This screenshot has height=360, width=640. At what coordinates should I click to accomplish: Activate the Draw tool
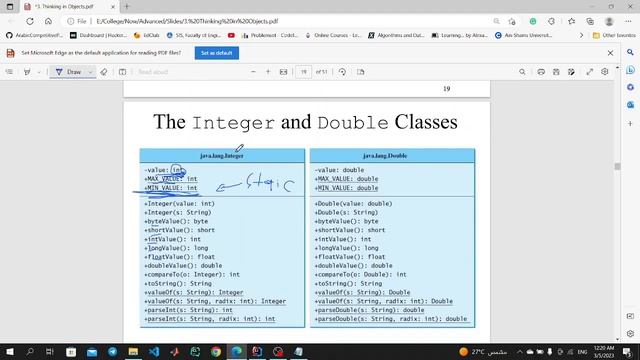(x=69, y=72)
